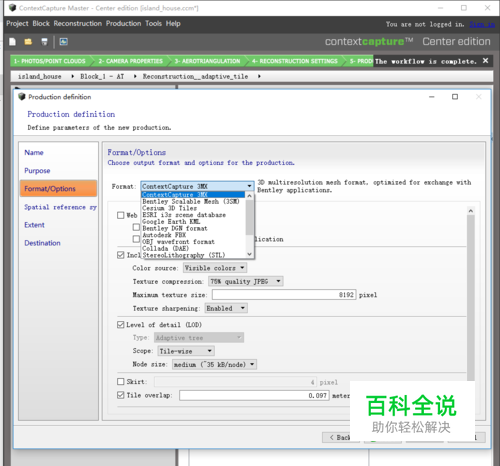Open the Block menu
Viewport: 500px width, 466px height.
(x=41, y=24)
